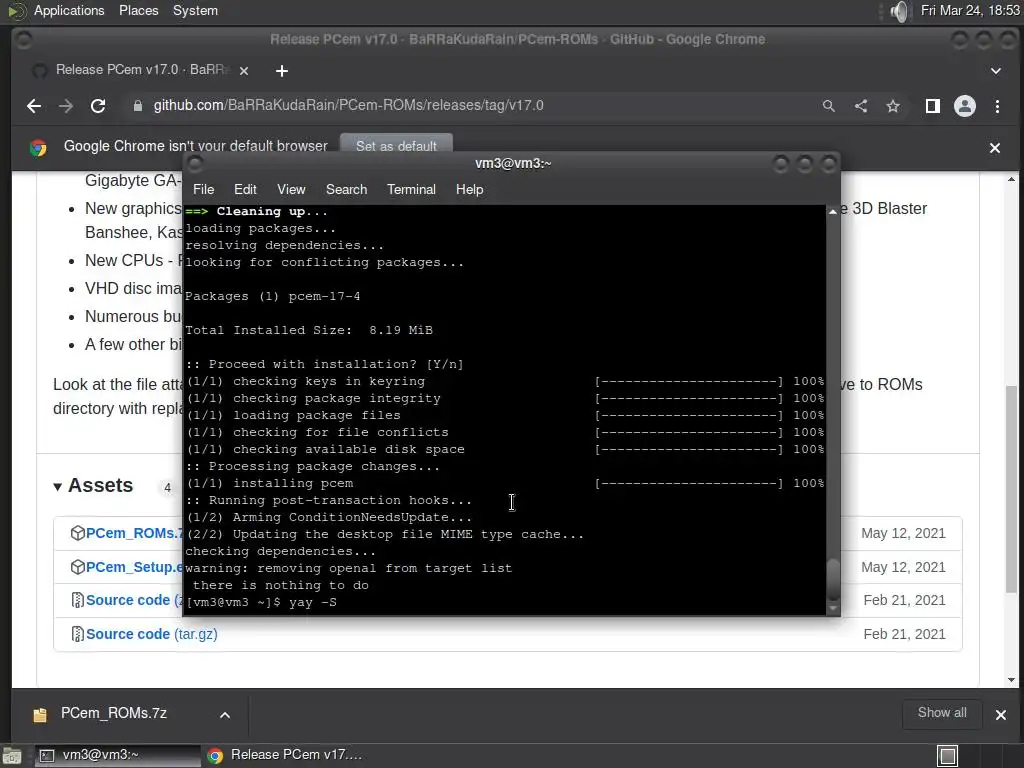Viewport: 1024px width, 768px height.
Task: Click the 7z file icon in the downloads bar
Action: tap(40, 715)
